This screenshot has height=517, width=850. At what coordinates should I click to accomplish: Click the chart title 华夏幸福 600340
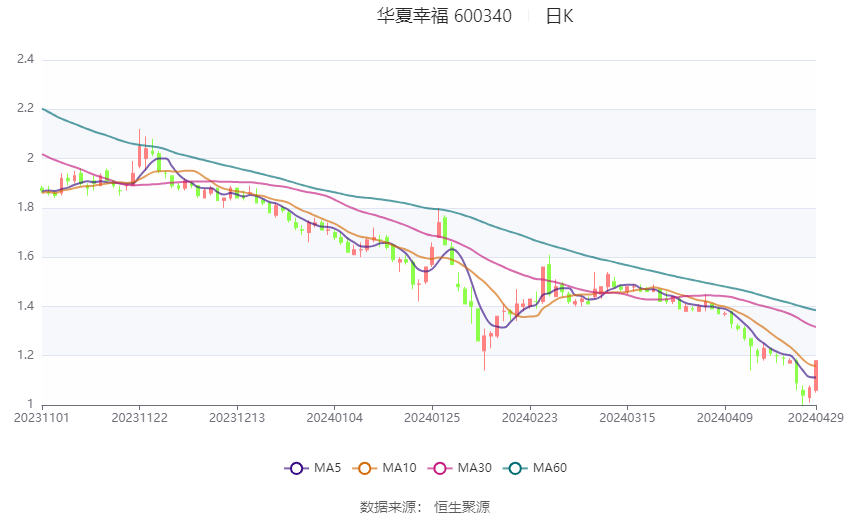pyautogui.click(x=444, y=16)
